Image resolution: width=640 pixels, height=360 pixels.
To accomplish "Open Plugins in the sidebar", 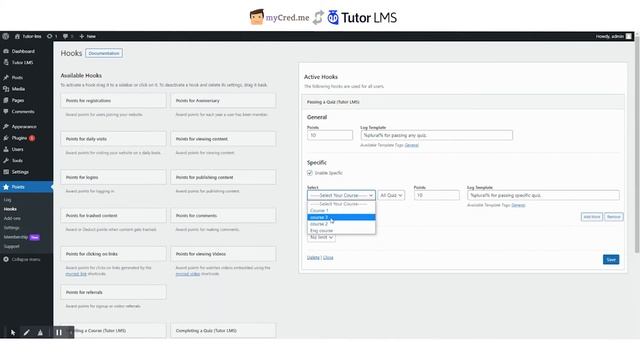I will pyautogui.click(x=19, y=138).
